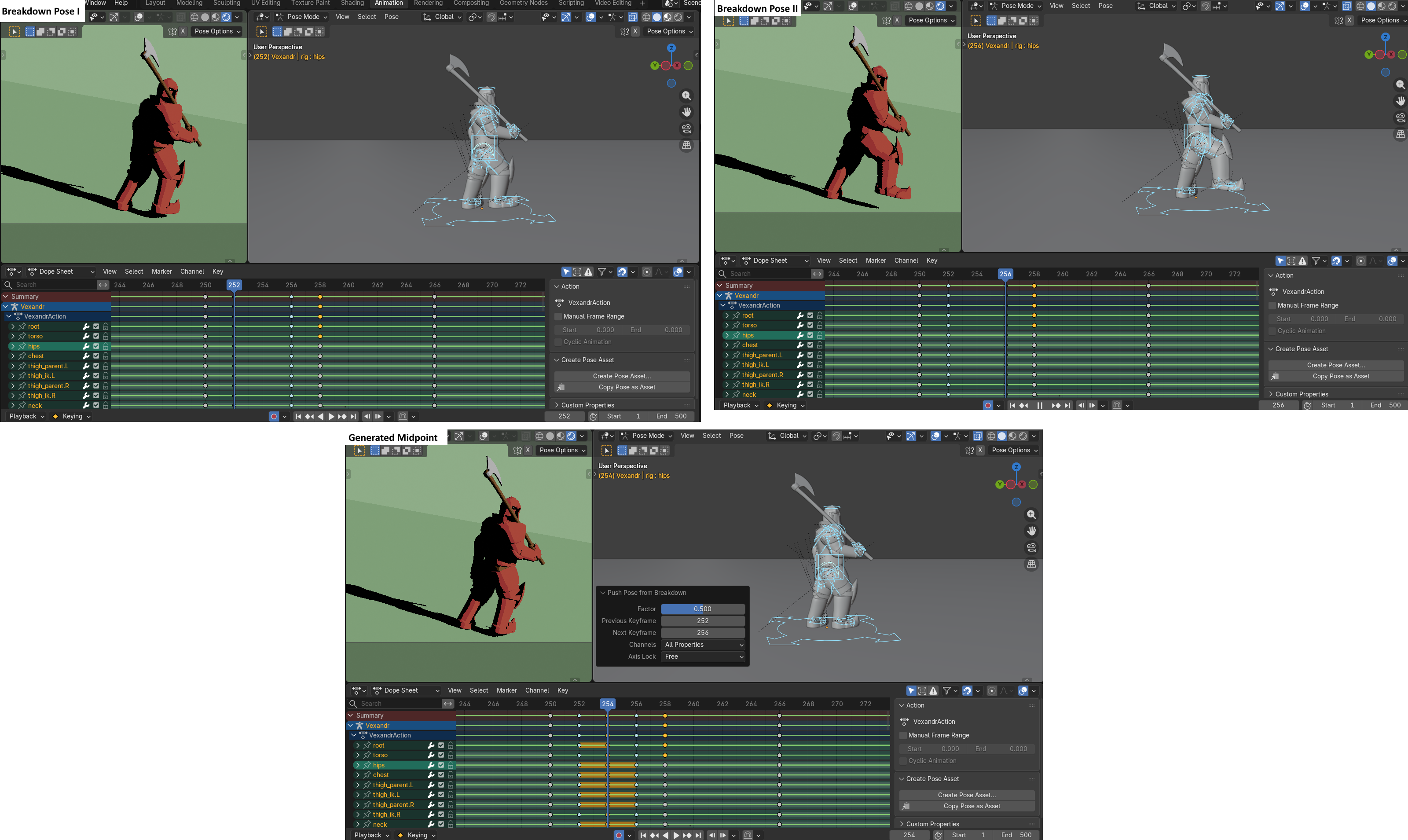This screenshot has height=840, width=1408.
Task: Click Search field in Generated Midpoint dope sheet
Action: [x=394, y=704]
